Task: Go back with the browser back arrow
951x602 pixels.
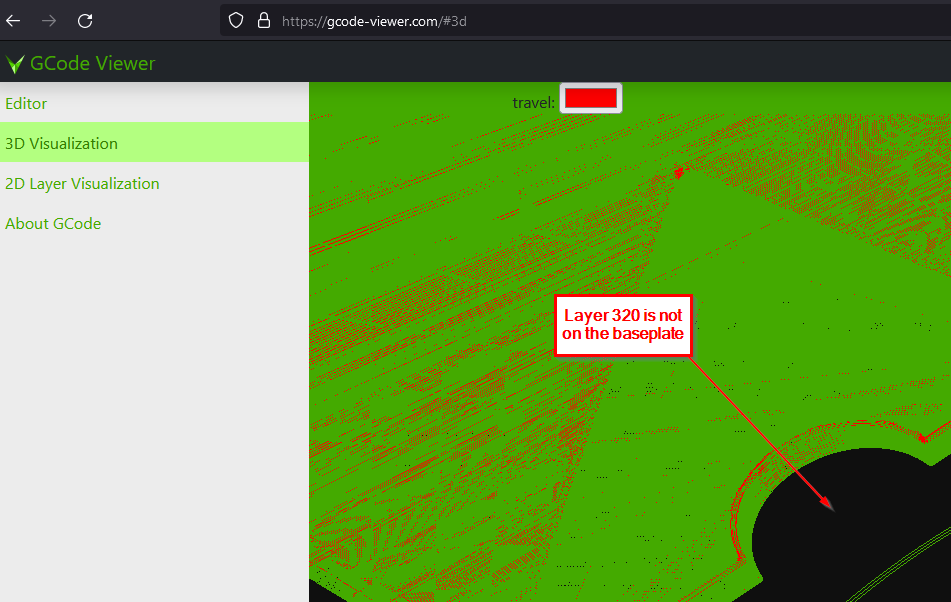Action: click(x=13, y=21)
